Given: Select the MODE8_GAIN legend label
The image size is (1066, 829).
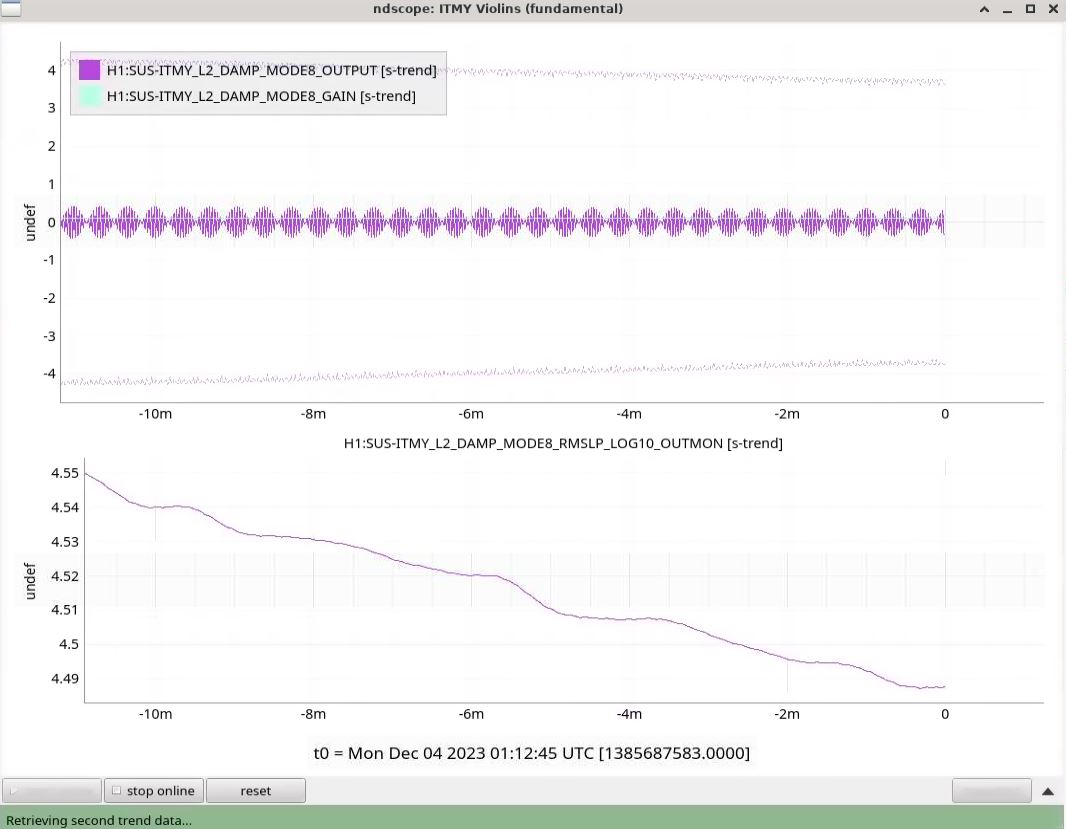Looking at the screenshot, I should point(260,96).
